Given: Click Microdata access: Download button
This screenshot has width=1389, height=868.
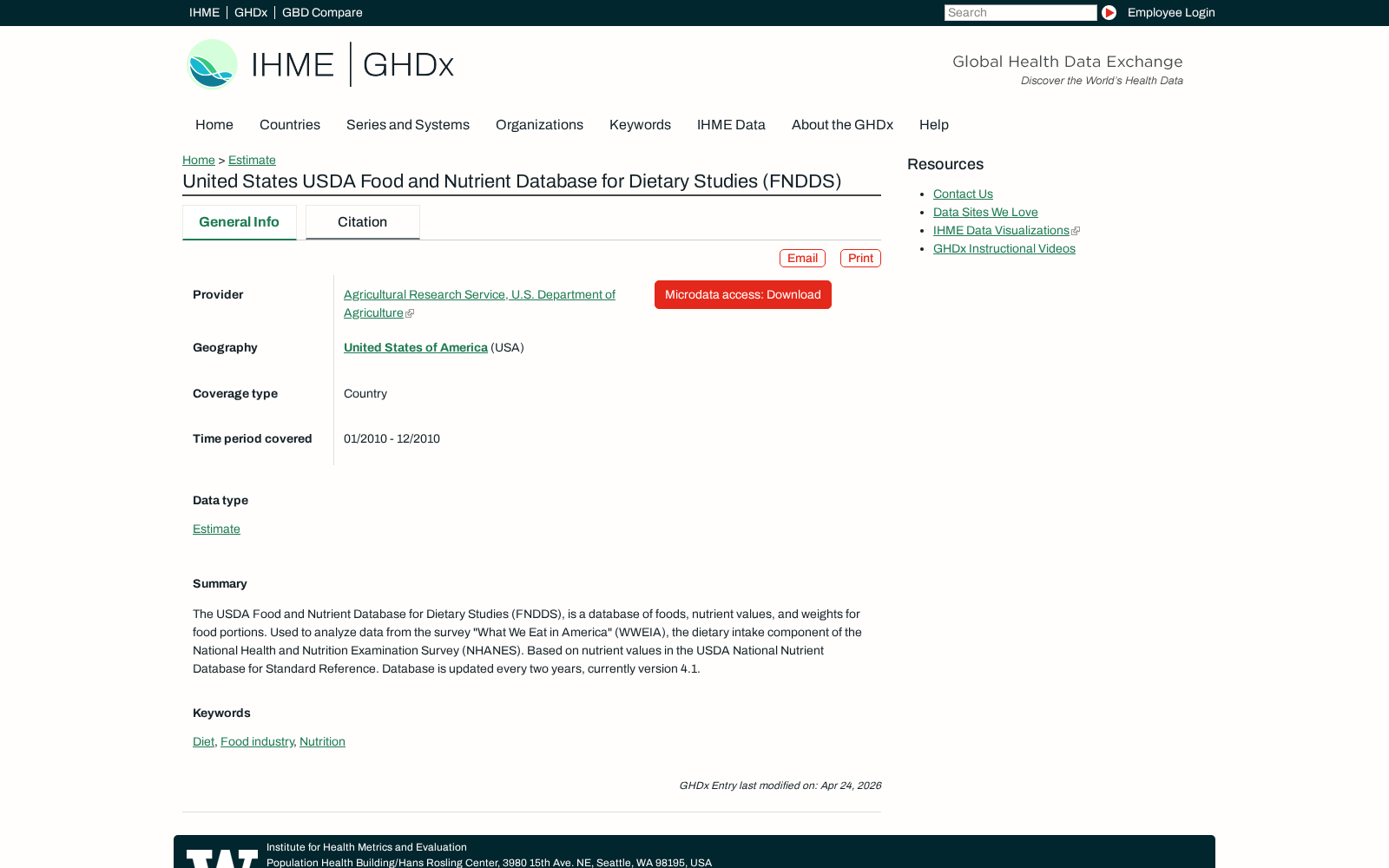Looking at the screenshot, I should tap(743, 294).
